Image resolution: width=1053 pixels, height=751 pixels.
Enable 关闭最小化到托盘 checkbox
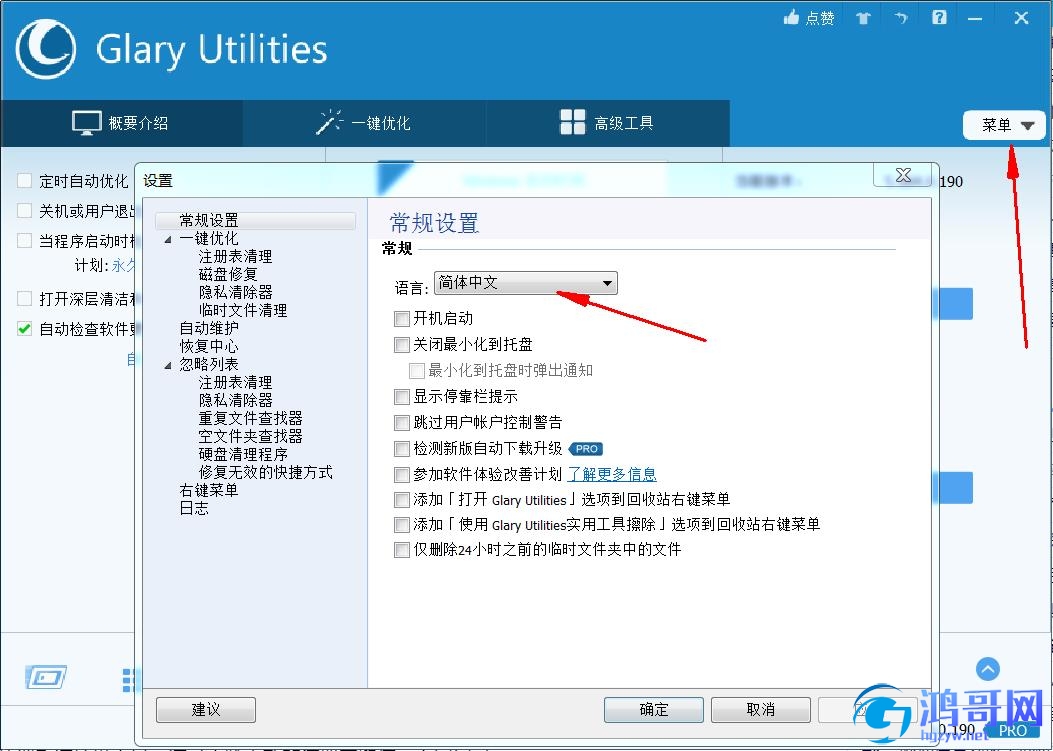pyautogui.click(x=402, y=345)
